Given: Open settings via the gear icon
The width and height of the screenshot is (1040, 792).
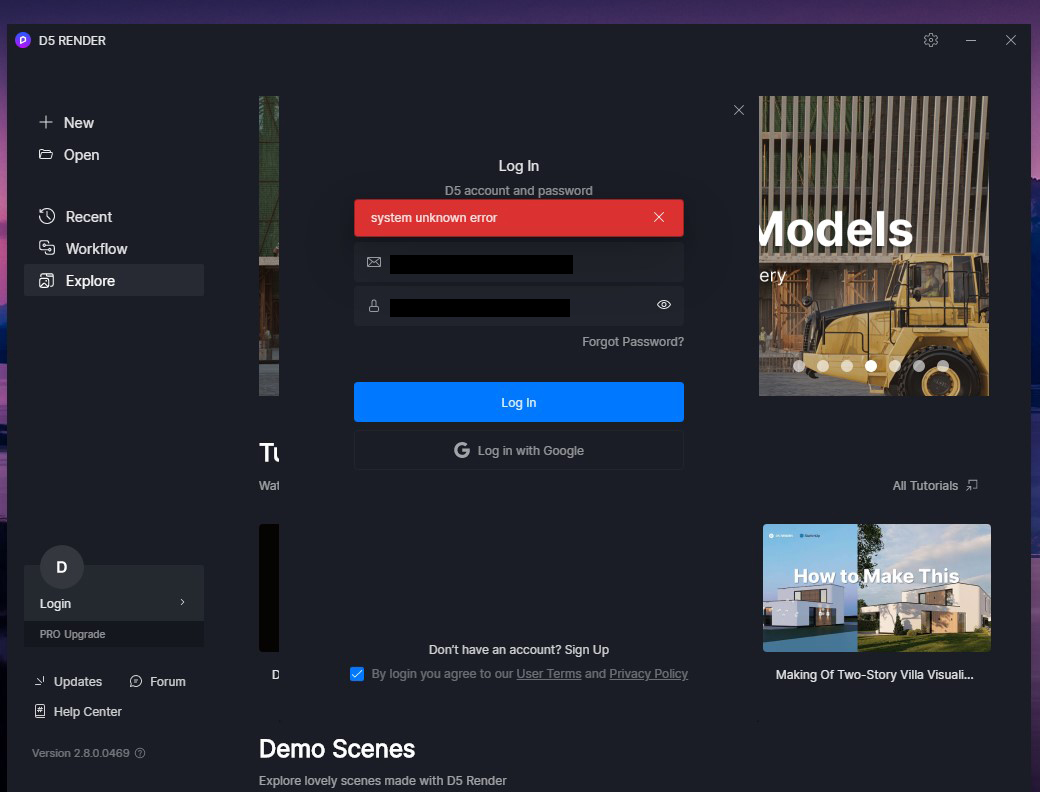Looking at the screenshot, I should click(x=931, y=40).
